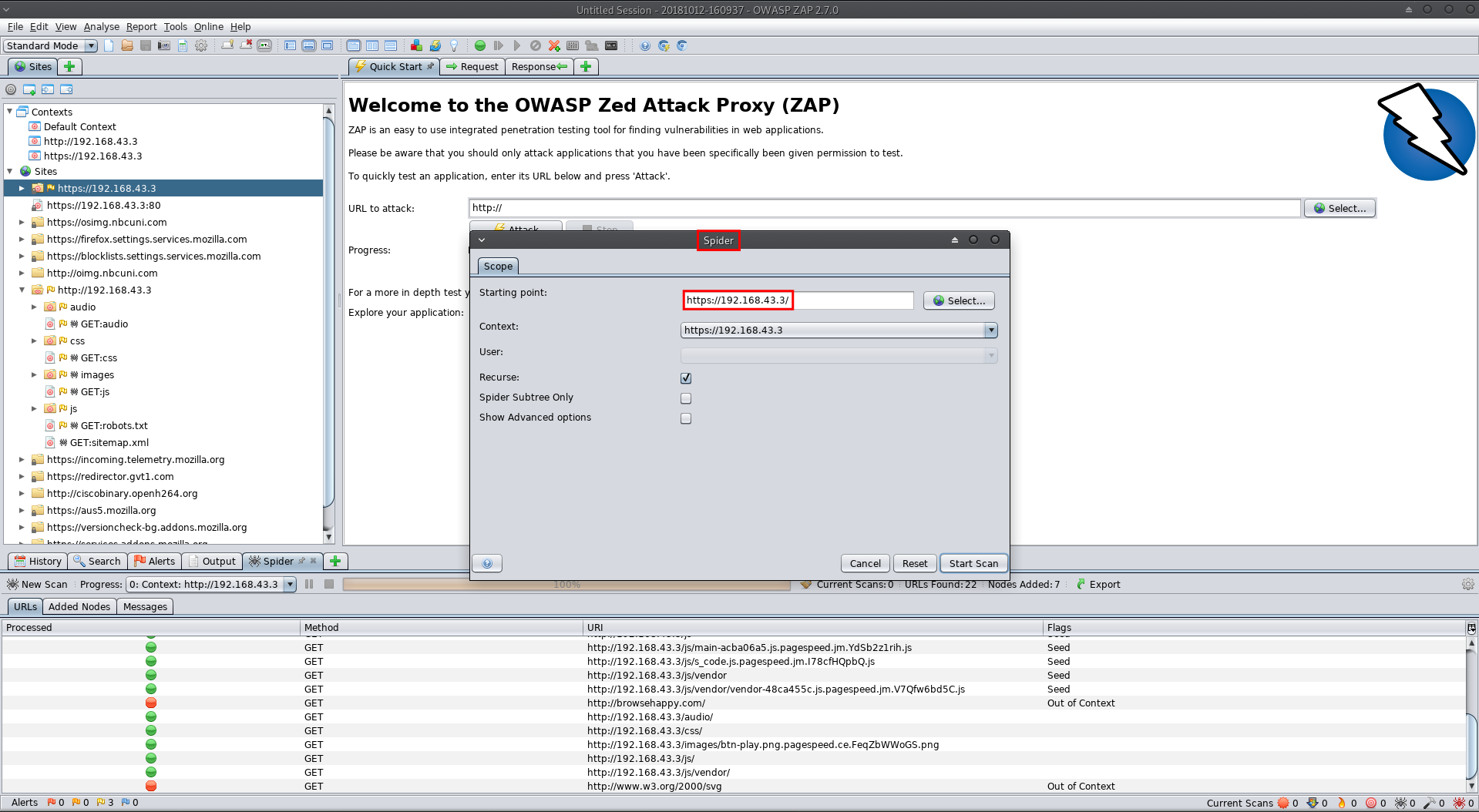The width and height of the screenshot is (1479, 812).
Task: Uncheck the Recurse checkbox
Action: point(686,378)
